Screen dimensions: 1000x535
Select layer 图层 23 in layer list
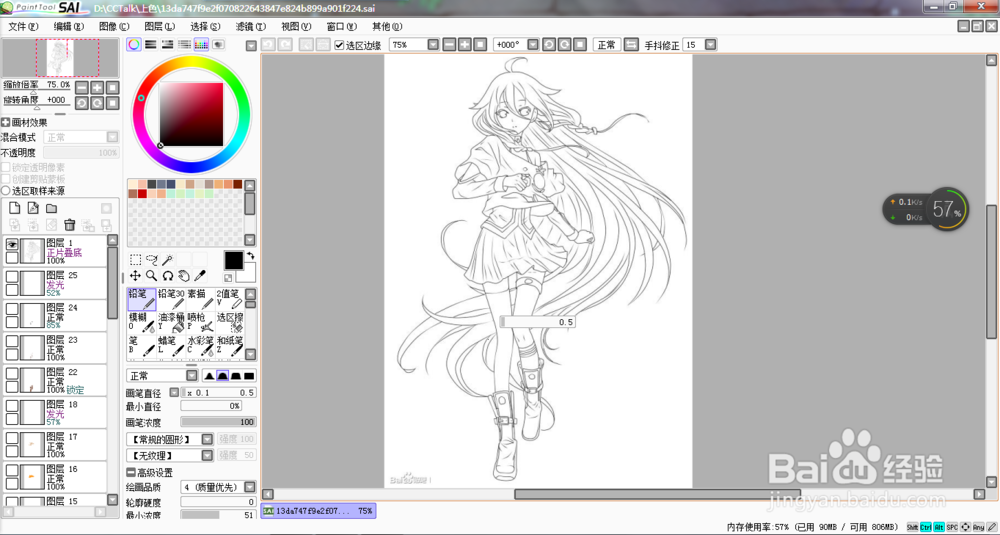point(55,348)
